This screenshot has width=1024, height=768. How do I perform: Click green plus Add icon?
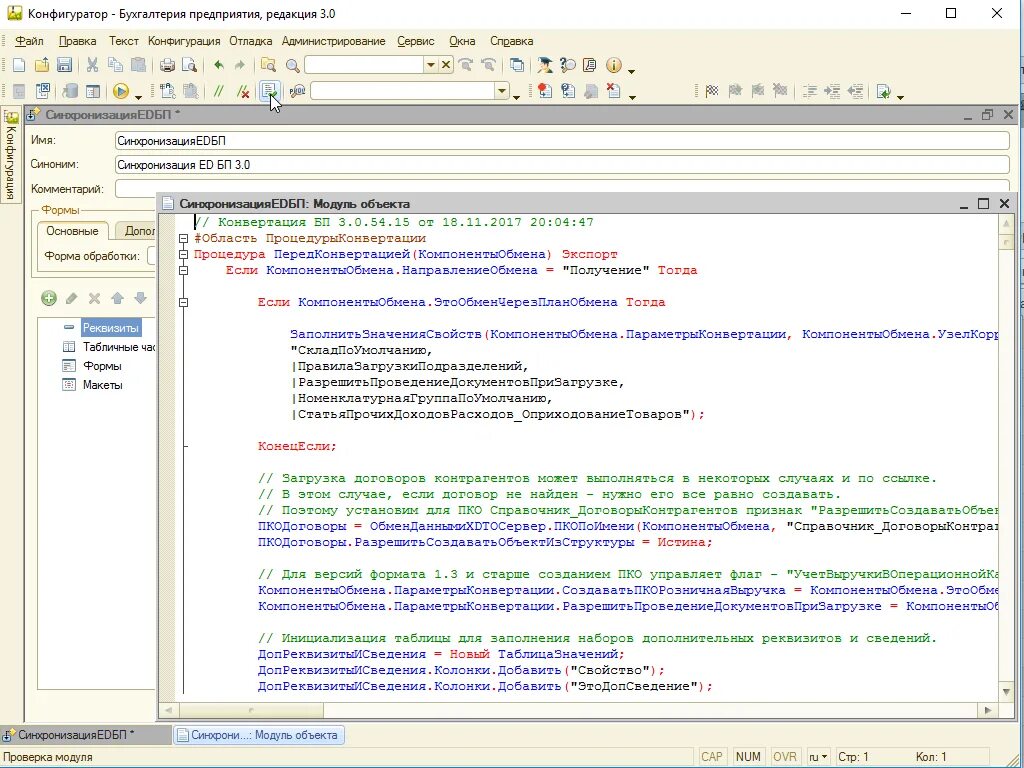48,298
